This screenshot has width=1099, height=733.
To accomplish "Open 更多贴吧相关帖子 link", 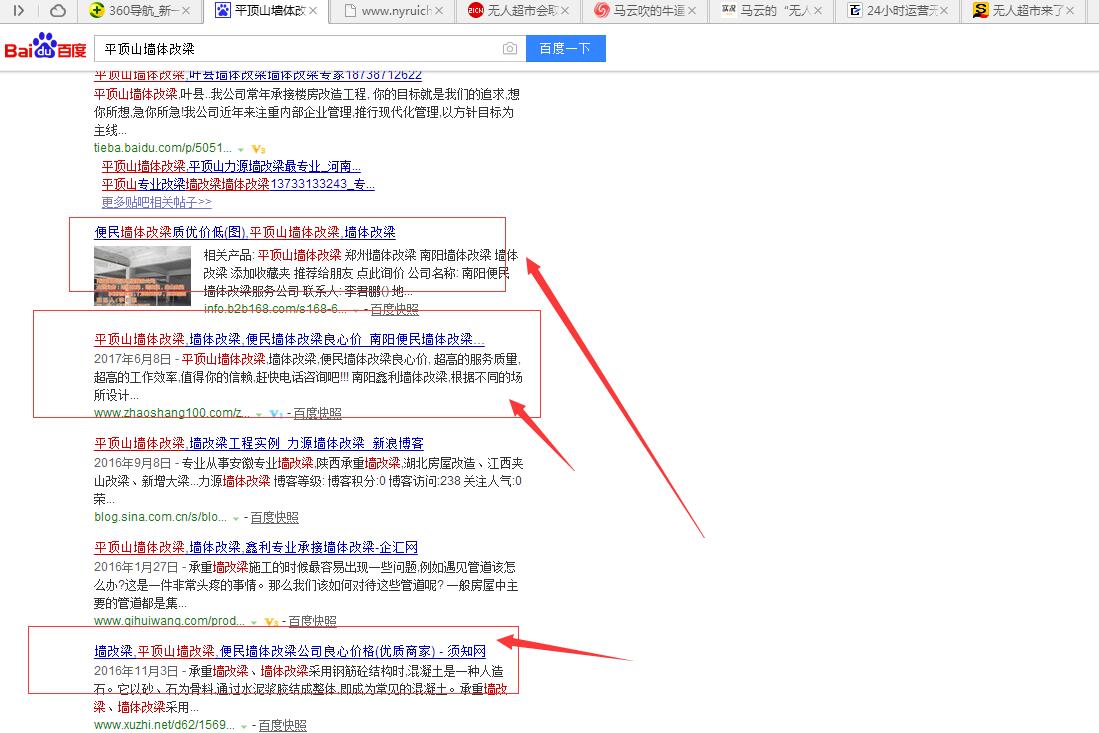I will [156, 202].
